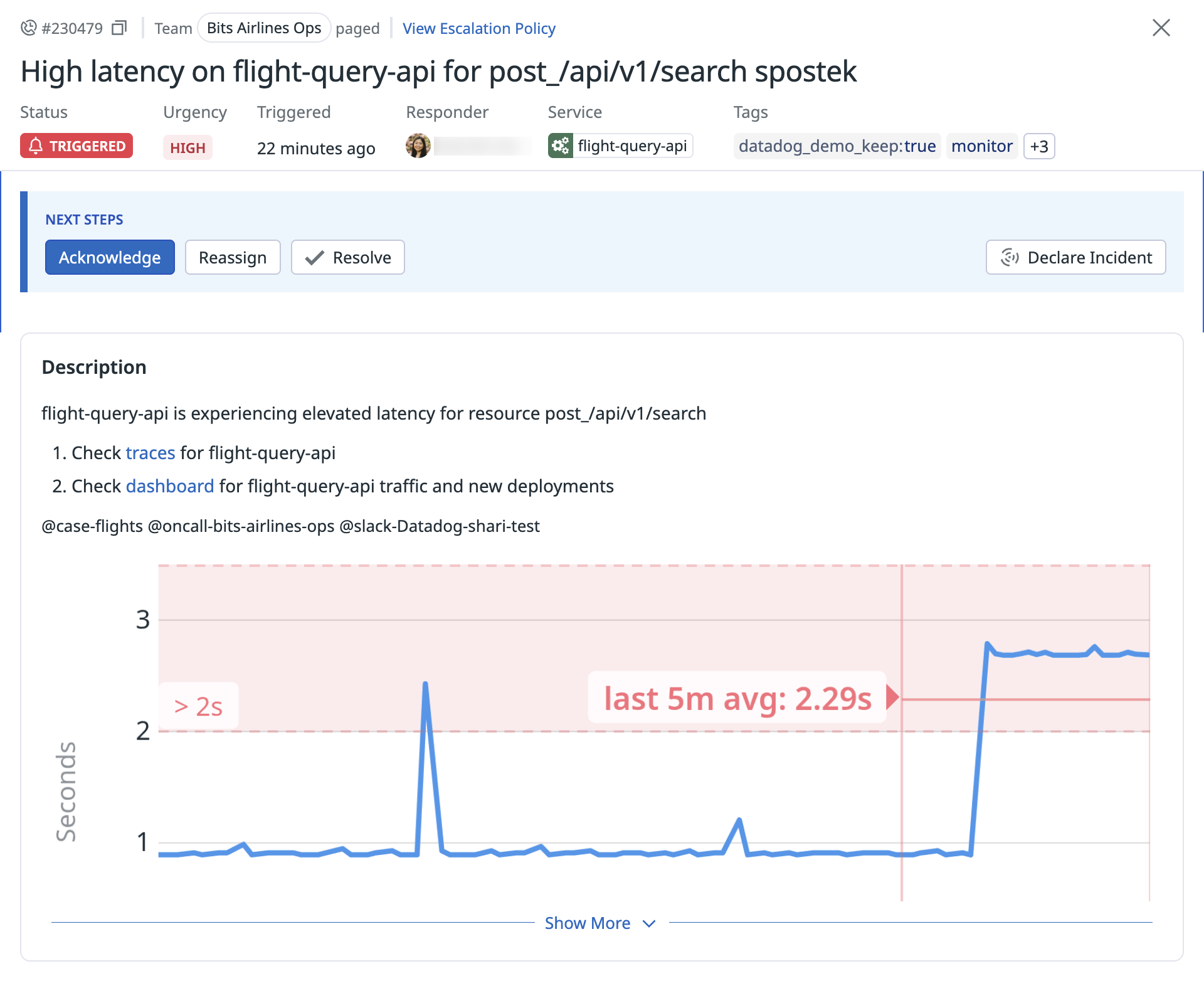The width and height of the screenshot is (1204, 981).
Task: Select the Bits Airlines Ops team pill
Action: coord(264,28)
